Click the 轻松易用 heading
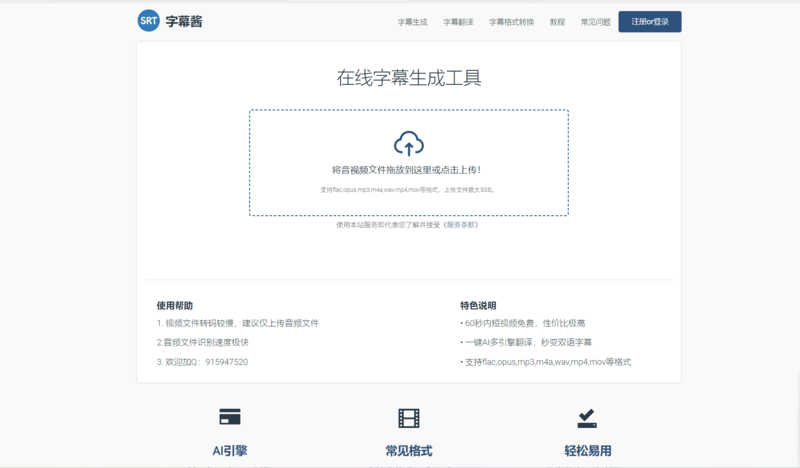The height and width of the screenshot is (468, 800). [x=588, y=451]
